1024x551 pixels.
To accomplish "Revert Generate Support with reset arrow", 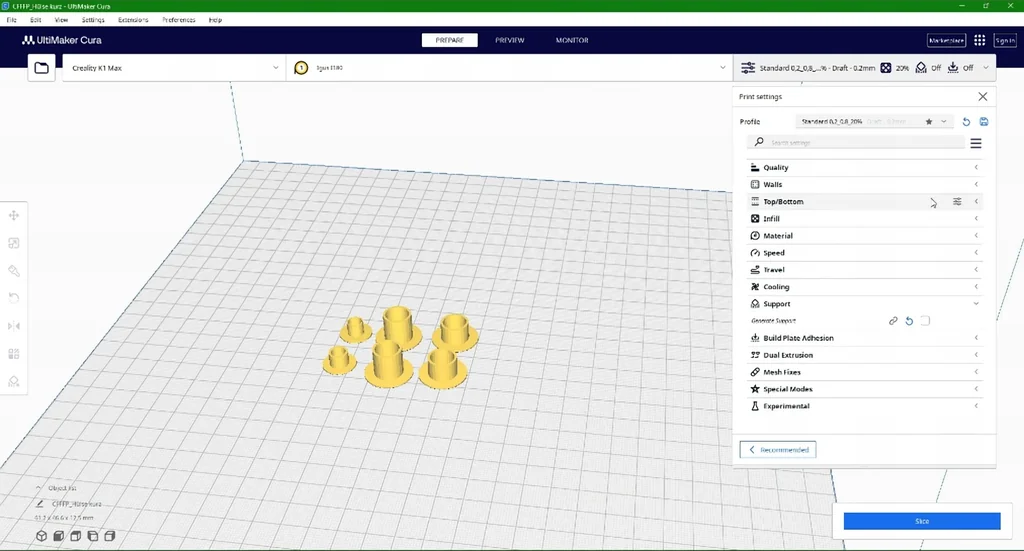I will pos(909,321).
